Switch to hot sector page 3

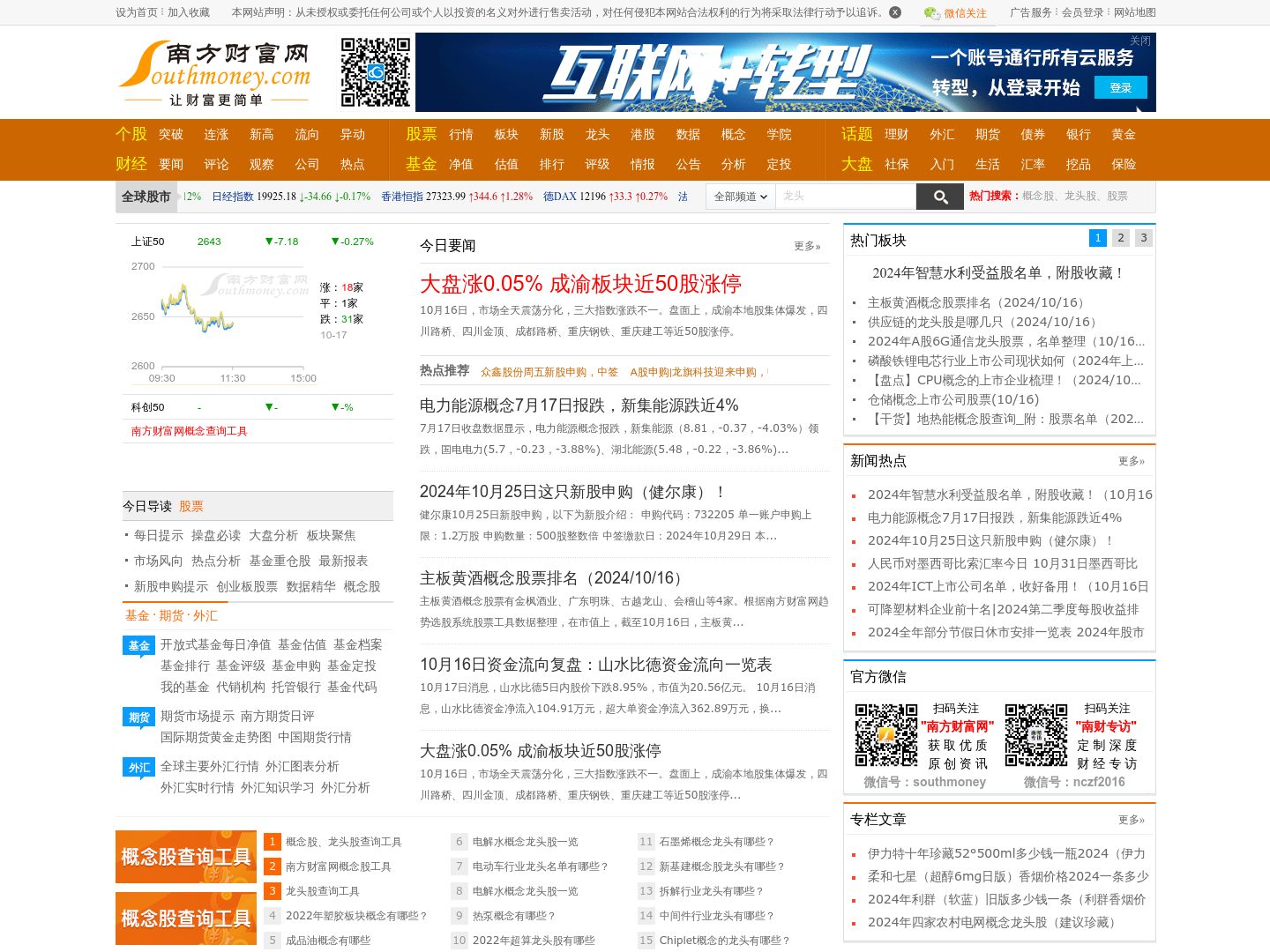[1144, 238]
